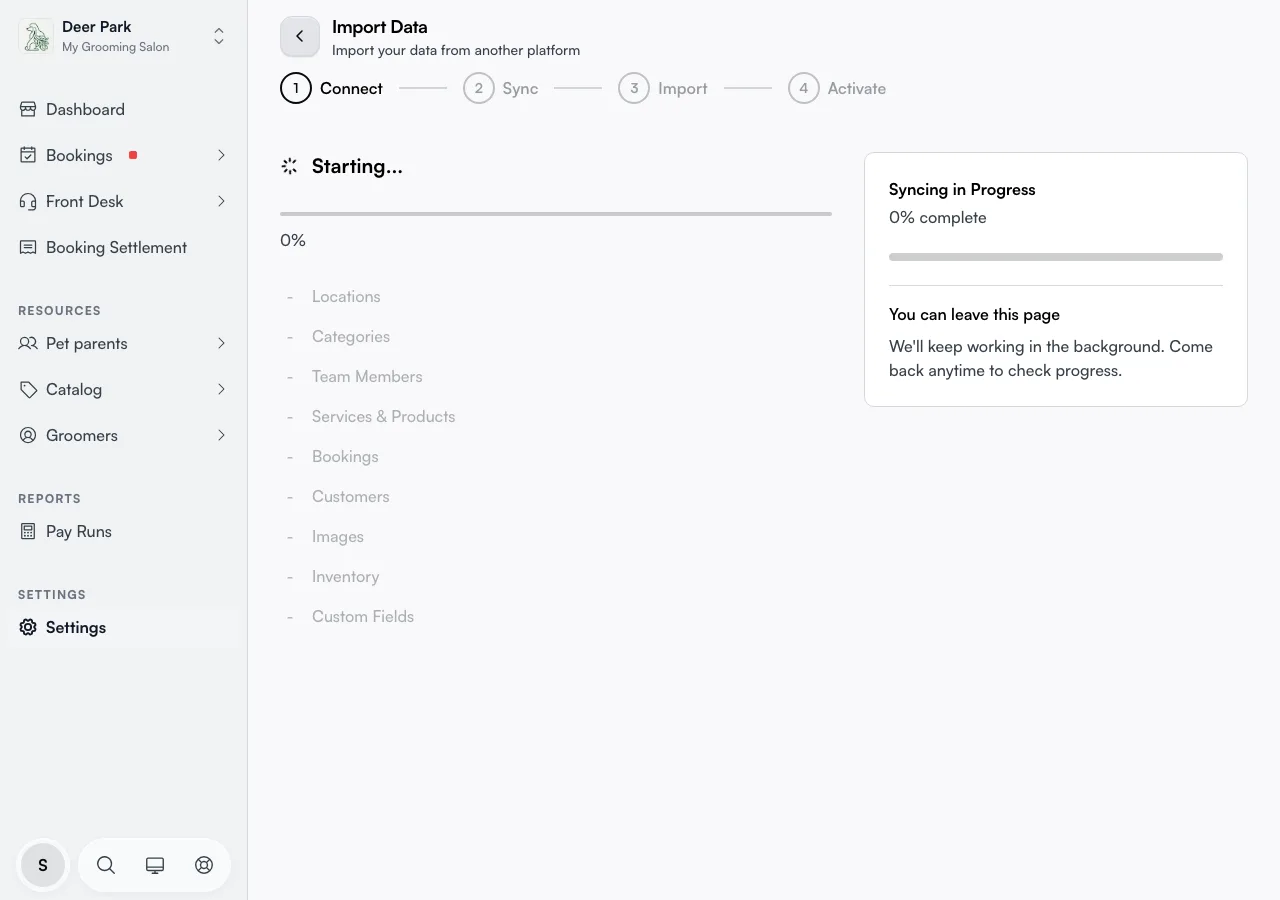
Task: Click the main sync progress bar
Action: (556, 214)
